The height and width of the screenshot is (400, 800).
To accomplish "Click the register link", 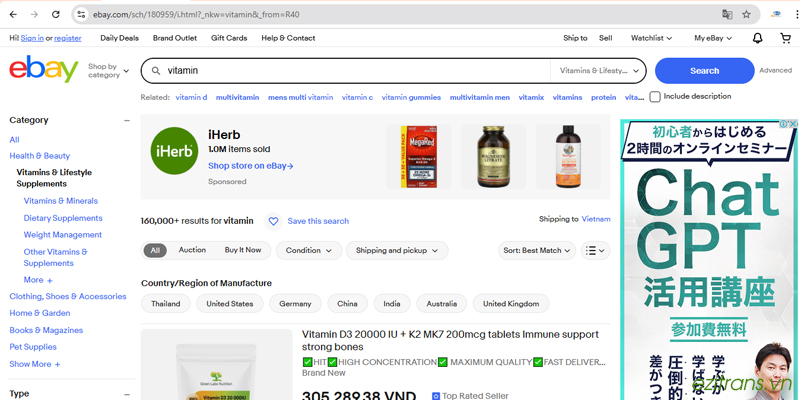I will pos(68,38).
